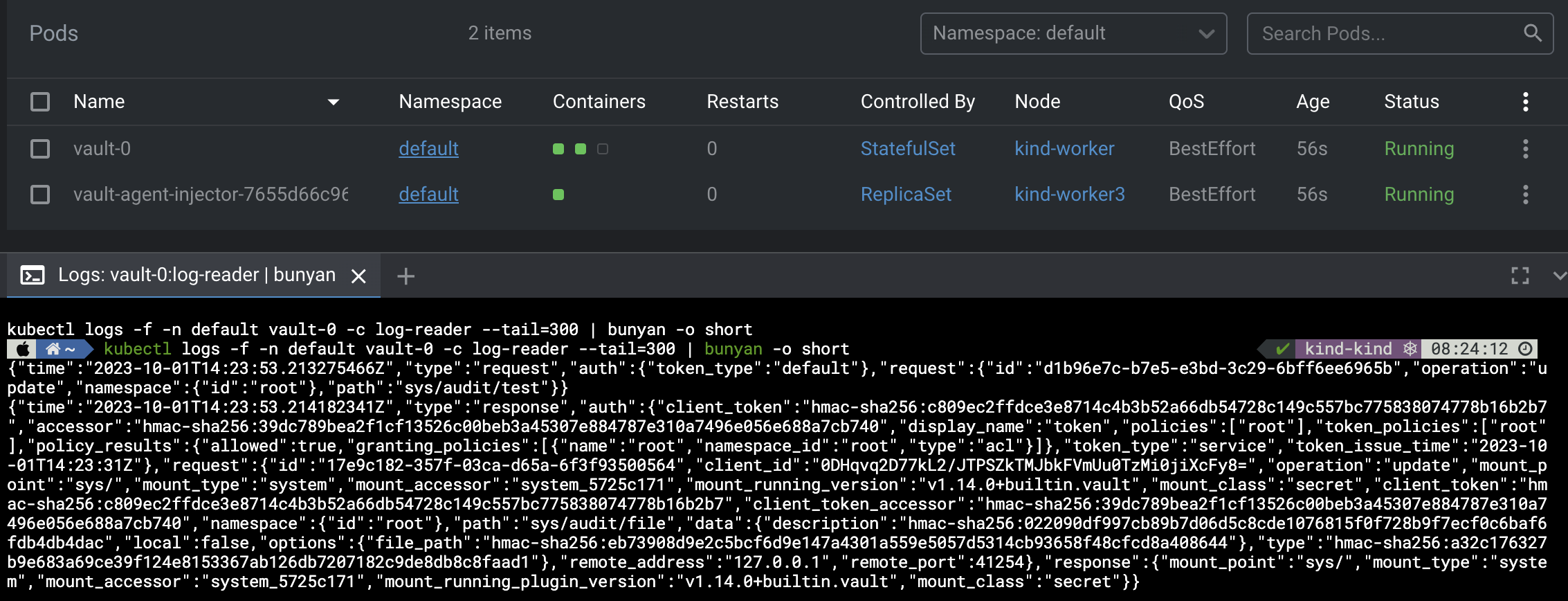Viewport: 1568px width, 601px height.
Task: Click BestEffort QoS value of vault-0
Action: (x=1212, y=149)
